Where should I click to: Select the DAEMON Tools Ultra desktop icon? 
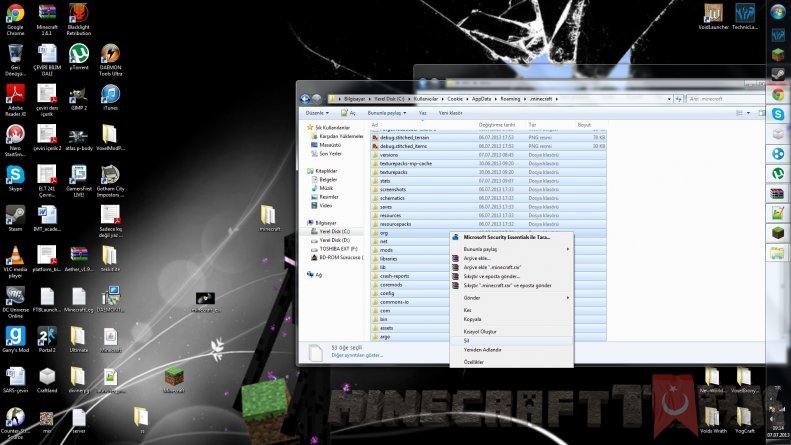(110, 60)
